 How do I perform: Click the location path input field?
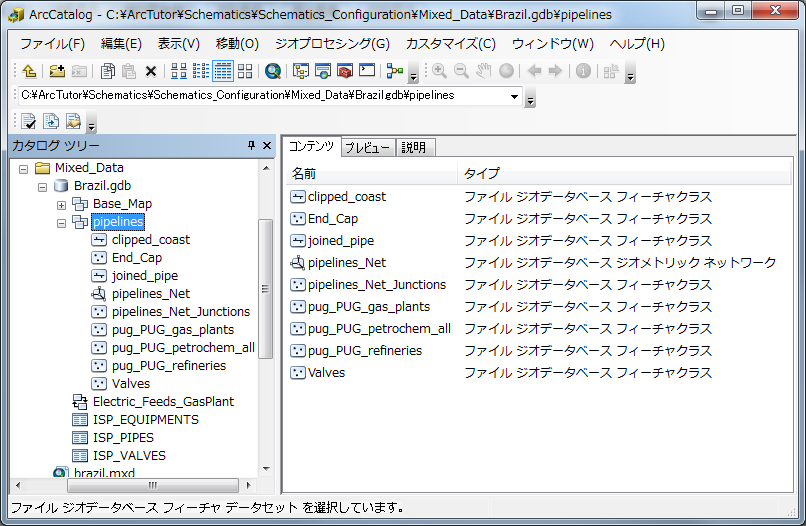(x=263, y=96)
